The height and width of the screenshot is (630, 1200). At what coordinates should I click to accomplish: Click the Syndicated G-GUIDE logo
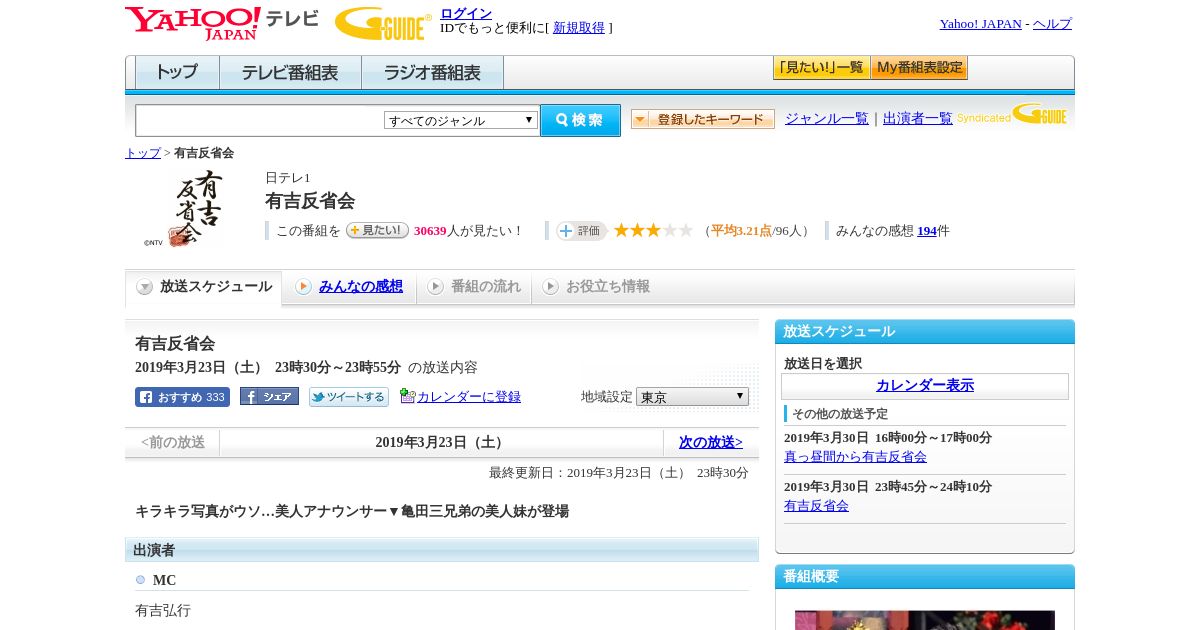[x=1012, y=114]
